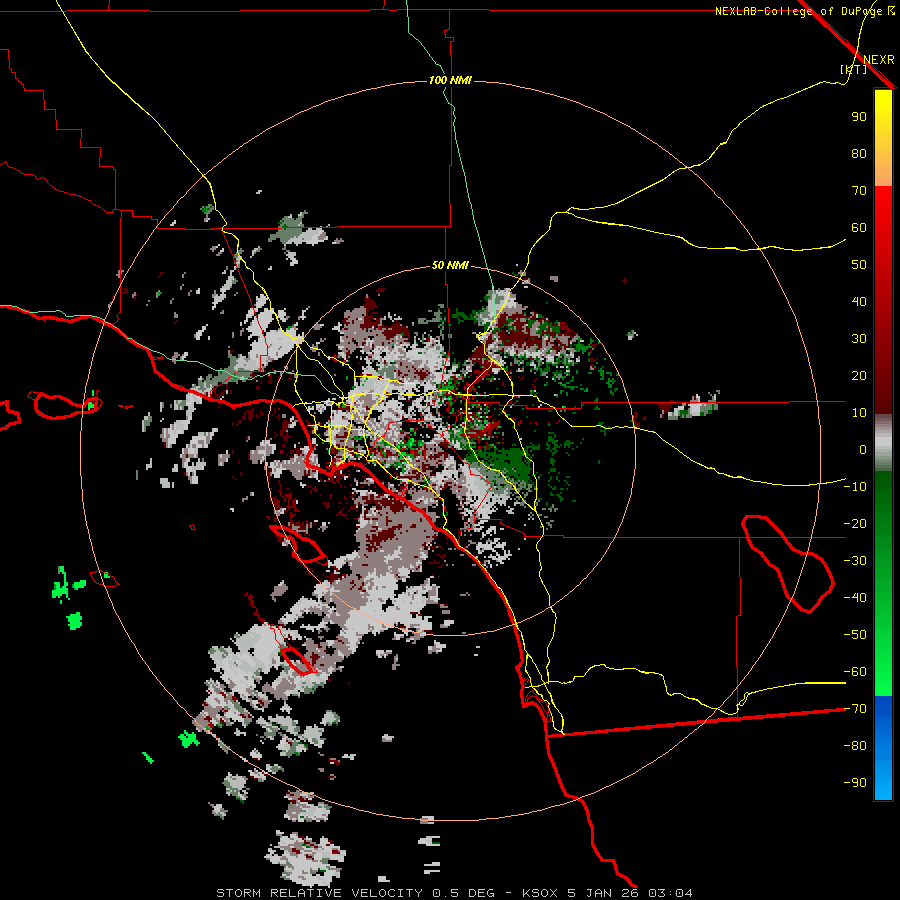Screen dimensions: 900x900
Task: Click the 5 JAN 26 03:04 timestamp
Action: coord(629,893)
